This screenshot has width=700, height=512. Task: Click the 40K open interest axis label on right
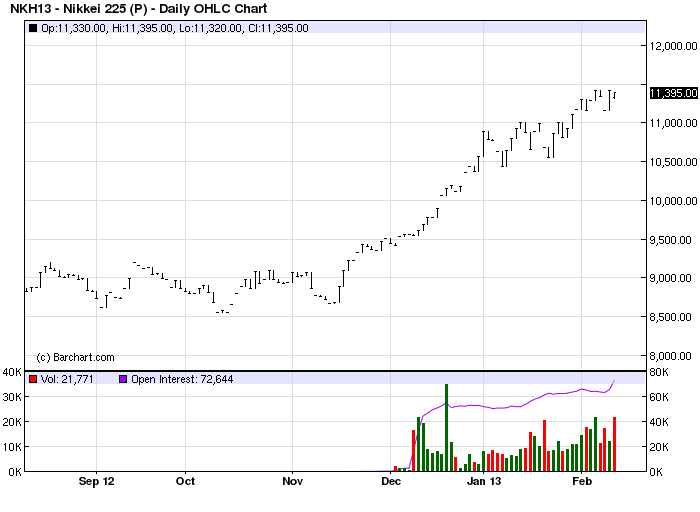pos(659,422)
